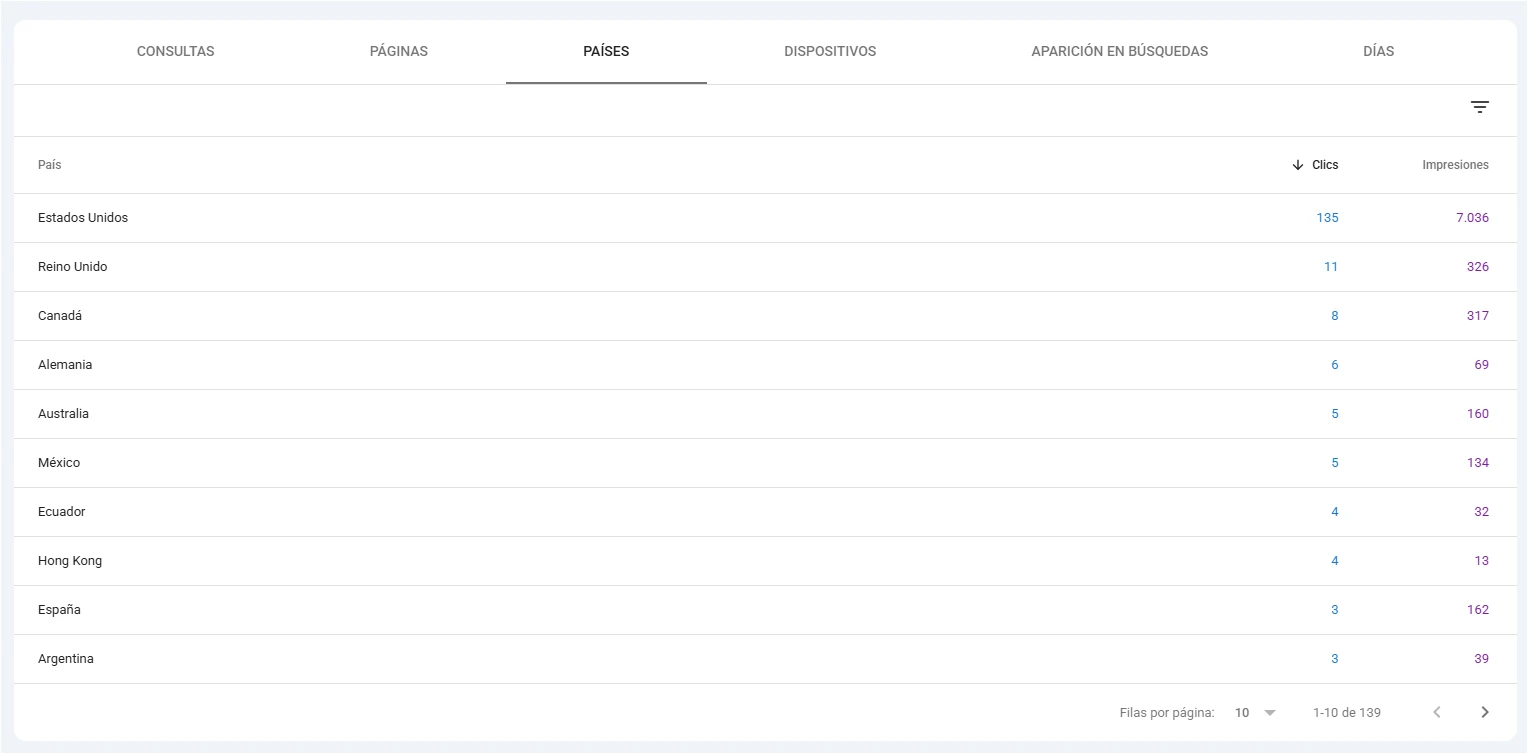Image resolution: width=1528 pixels, height=754 pixels.
Task: Click the Clics sort arrow
Action: (1298, 165)
